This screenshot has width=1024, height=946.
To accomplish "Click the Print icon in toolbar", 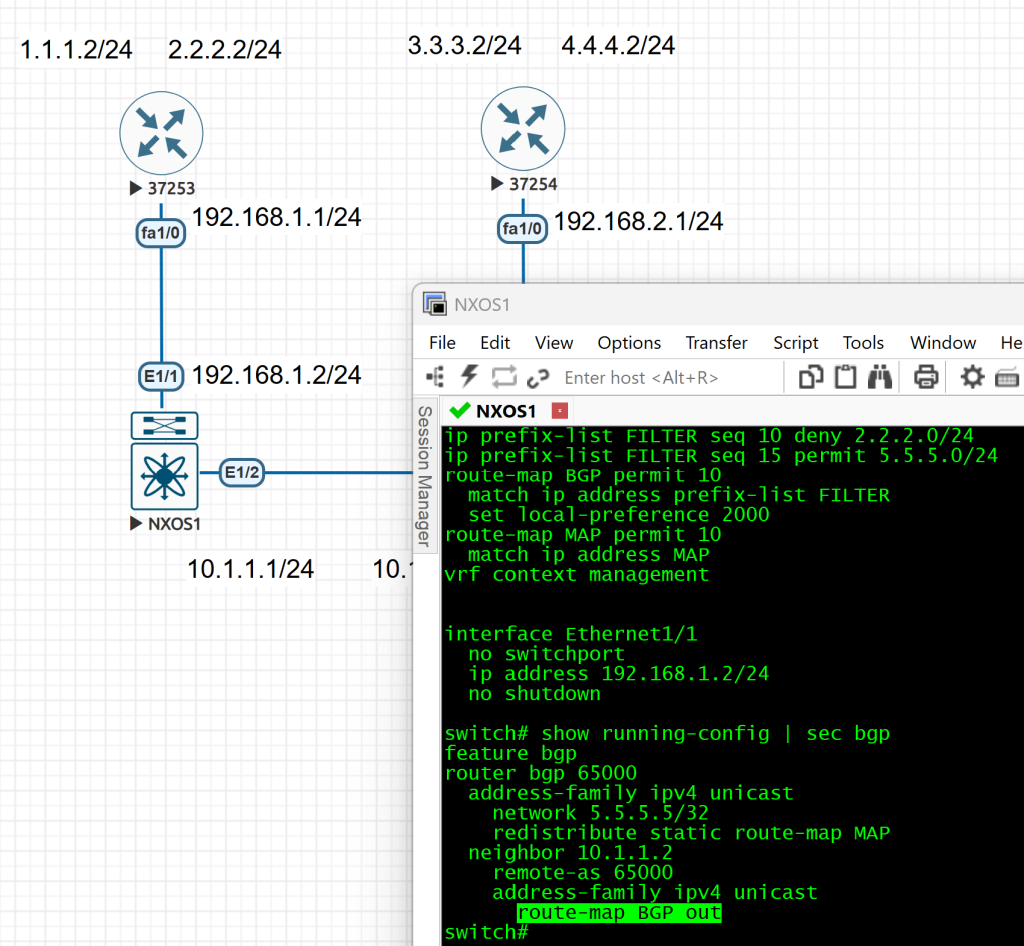I will click(926, 377).
